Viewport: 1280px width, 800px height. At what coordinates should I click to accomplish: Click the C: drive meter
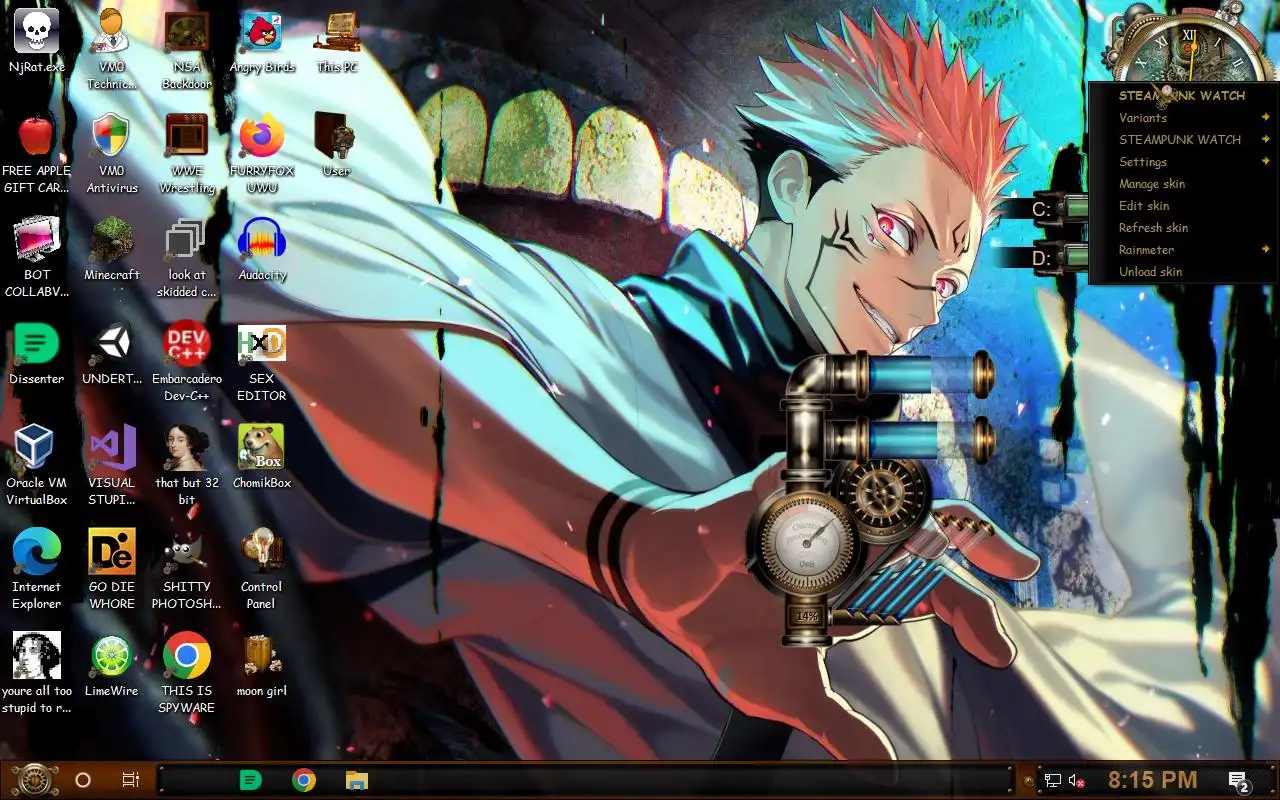(1059, 209)
